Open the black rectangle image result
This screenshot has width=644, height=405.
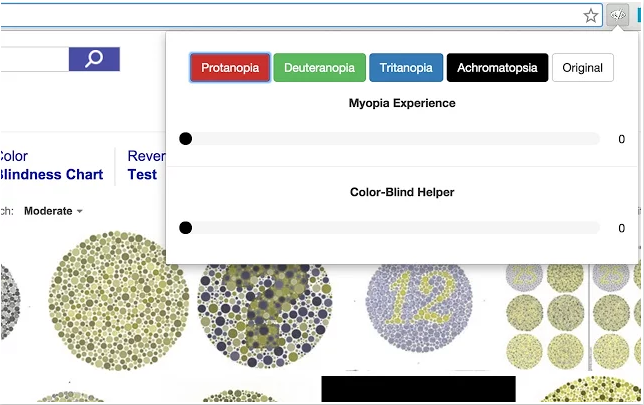click(419, 389)
